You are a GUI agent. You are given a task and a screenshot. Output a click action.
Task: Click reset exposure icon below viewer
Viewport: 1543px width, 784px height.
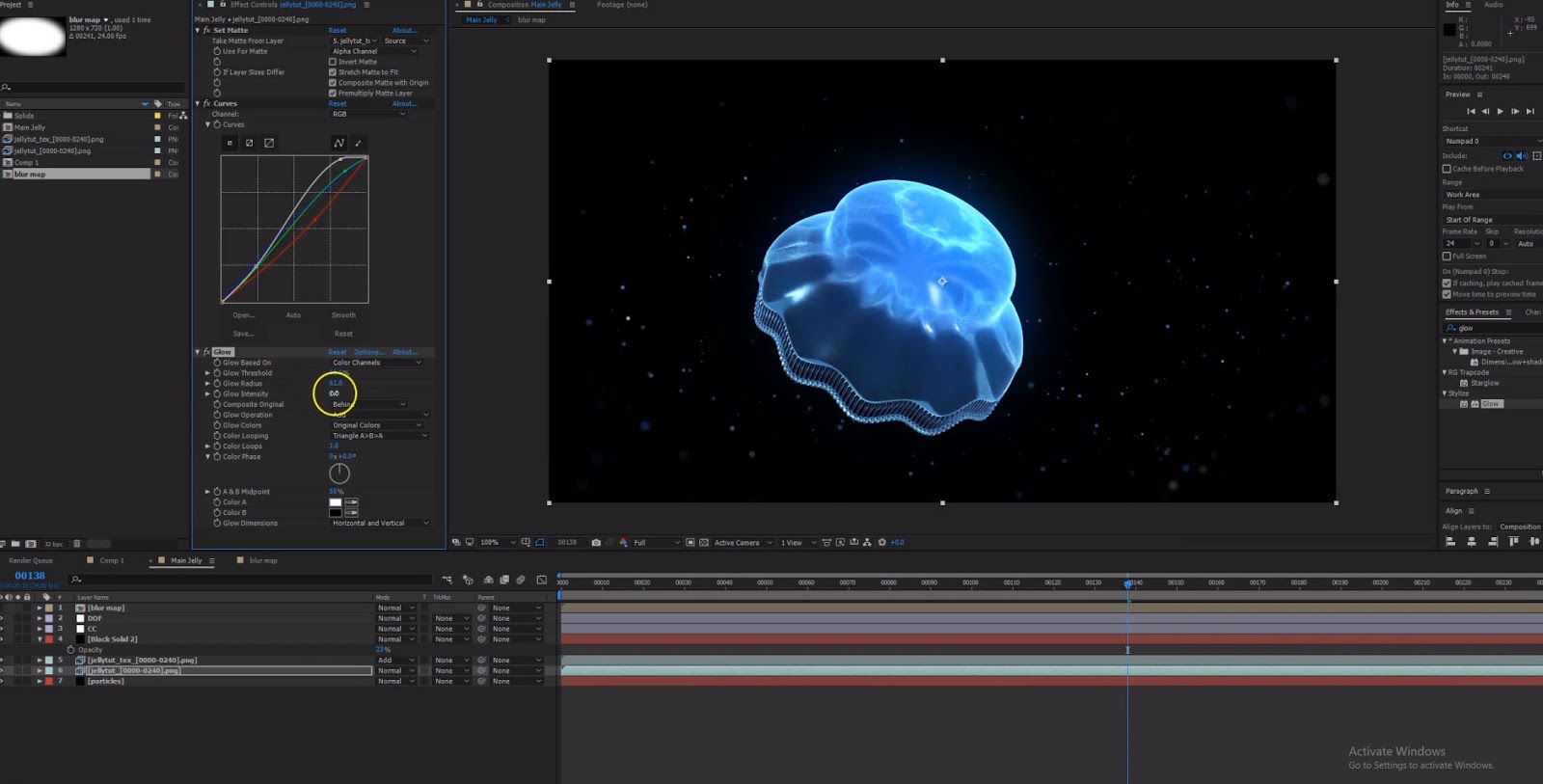[x=881, y=542]
